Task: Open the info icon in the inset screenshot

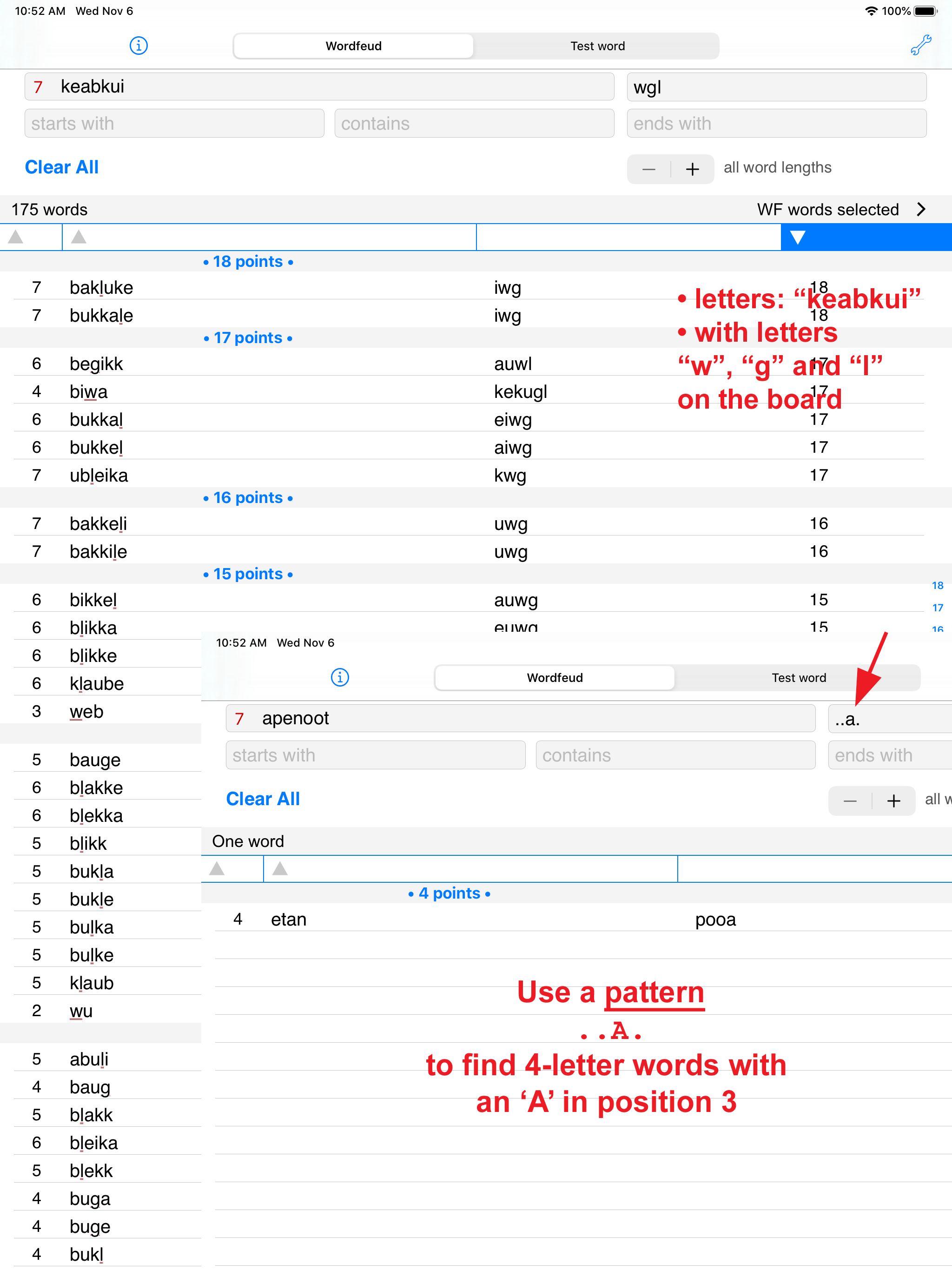Action: (x=340, y=677)
